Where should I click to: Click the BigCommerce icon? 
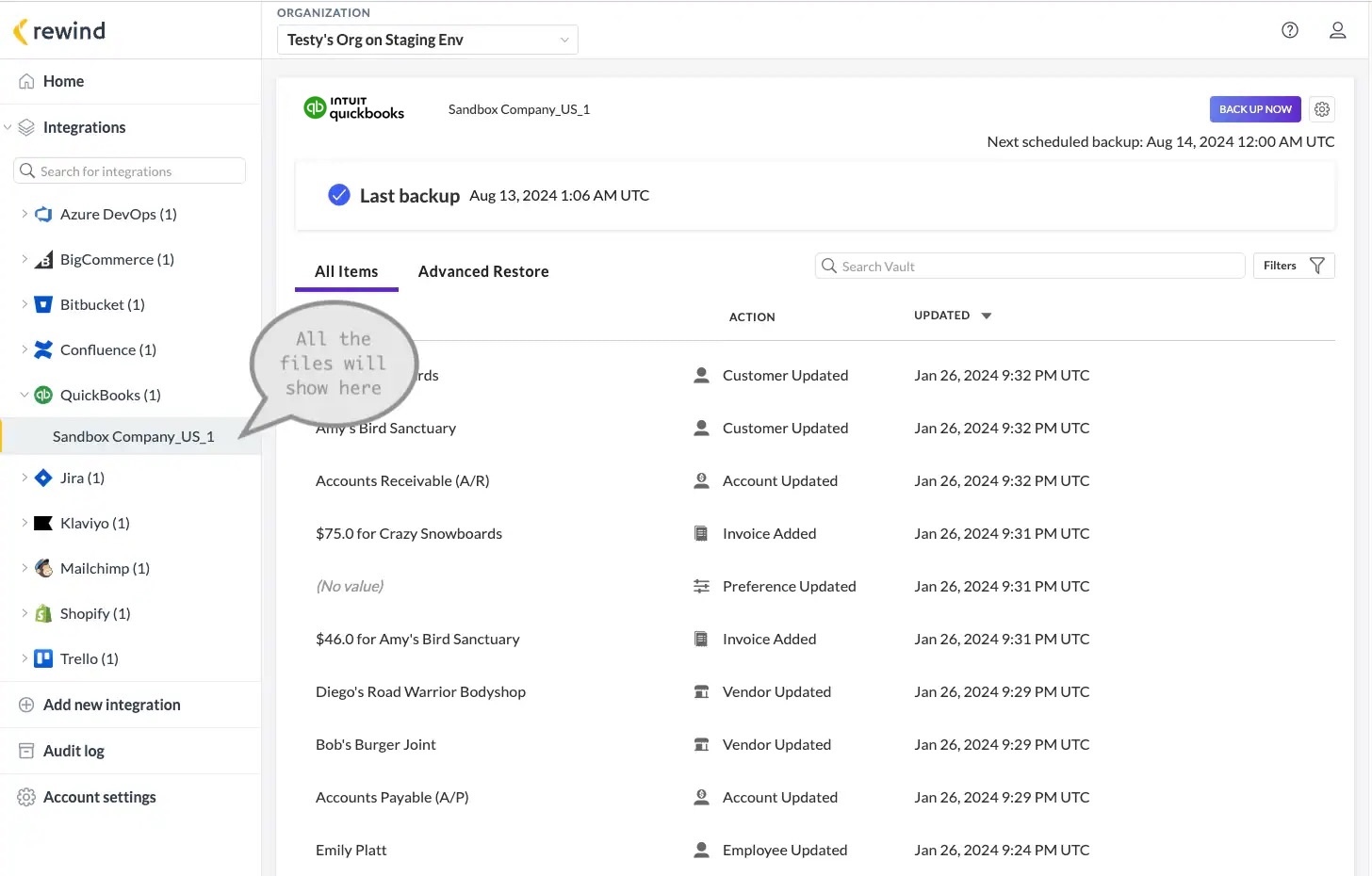(43, 259)
